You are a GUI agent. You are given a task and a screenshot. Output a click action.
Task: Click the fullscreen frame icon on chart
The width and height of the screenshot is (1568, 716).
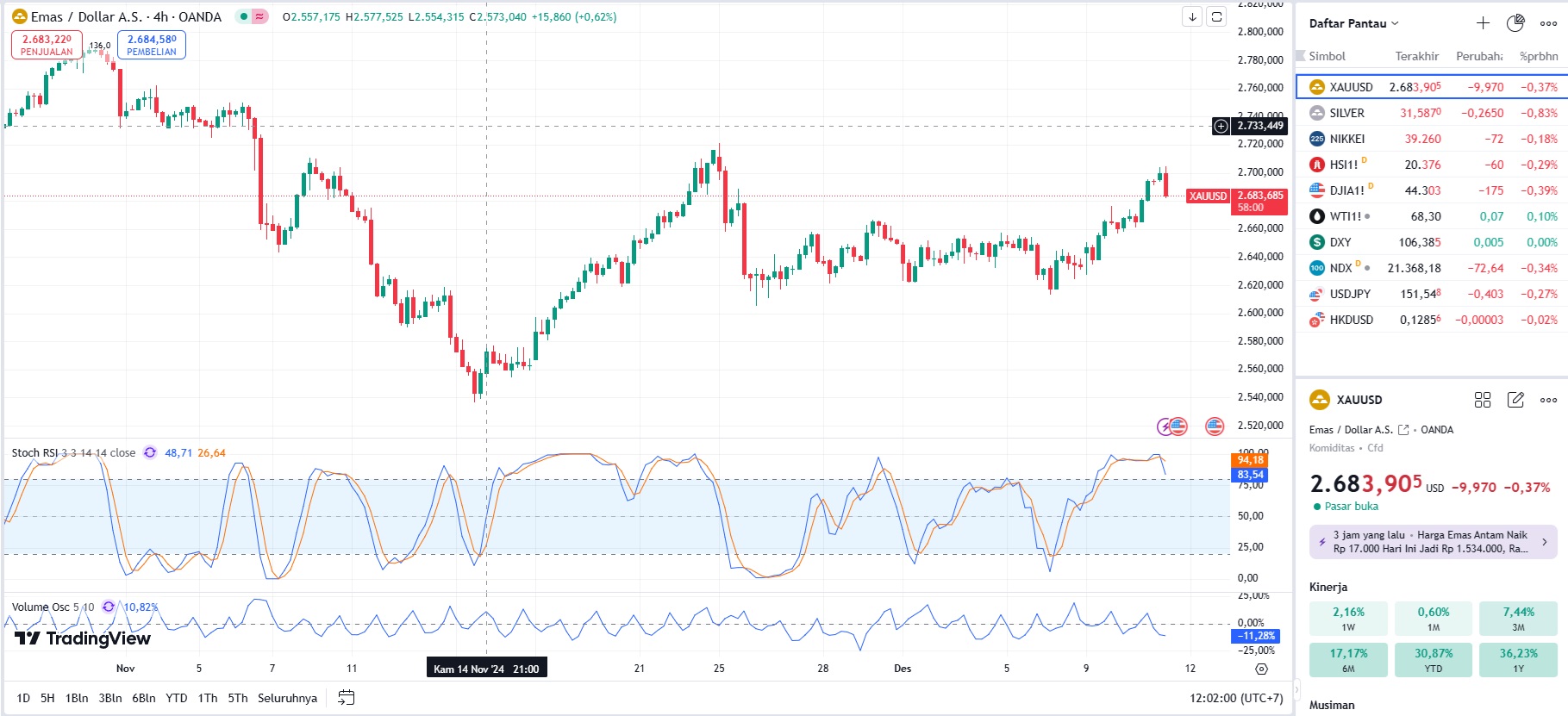[1216, 16]
